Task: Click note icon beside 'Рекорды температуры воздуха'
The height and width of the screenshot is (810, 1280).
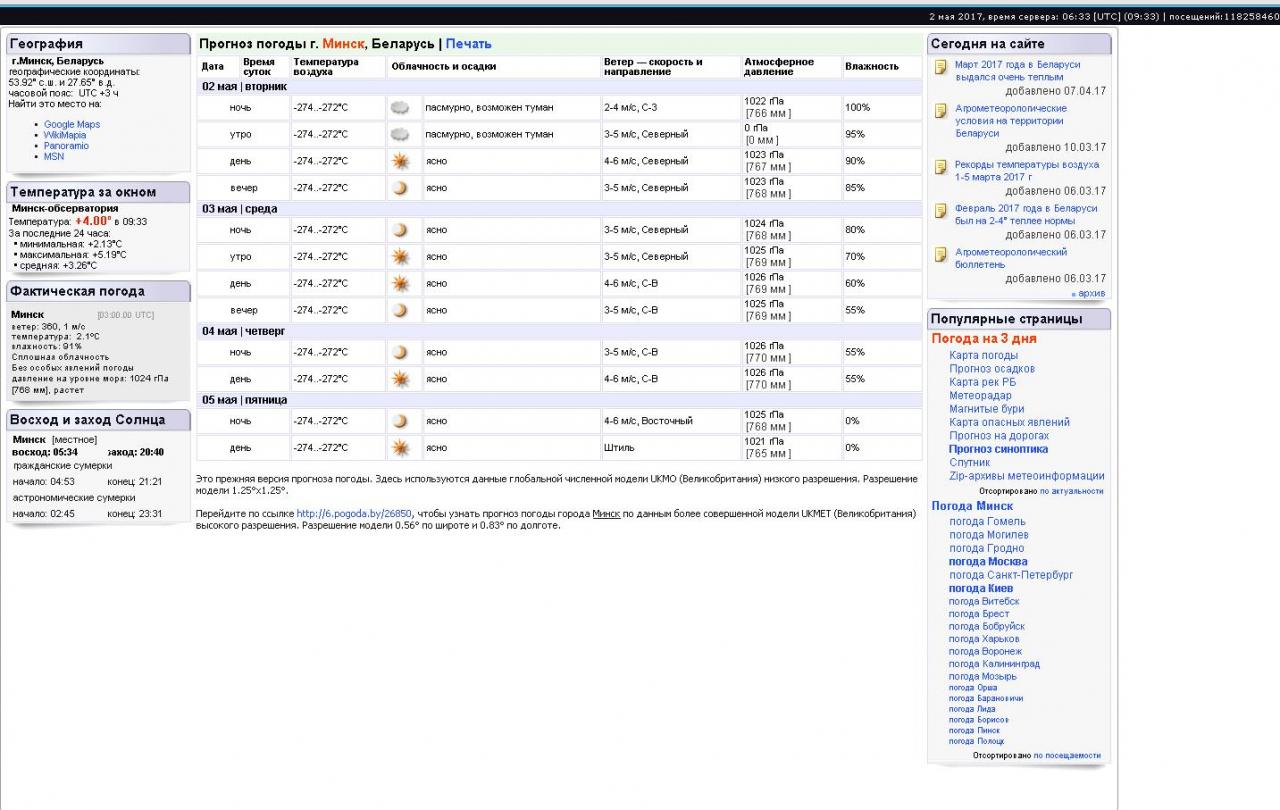Action: 940,167
